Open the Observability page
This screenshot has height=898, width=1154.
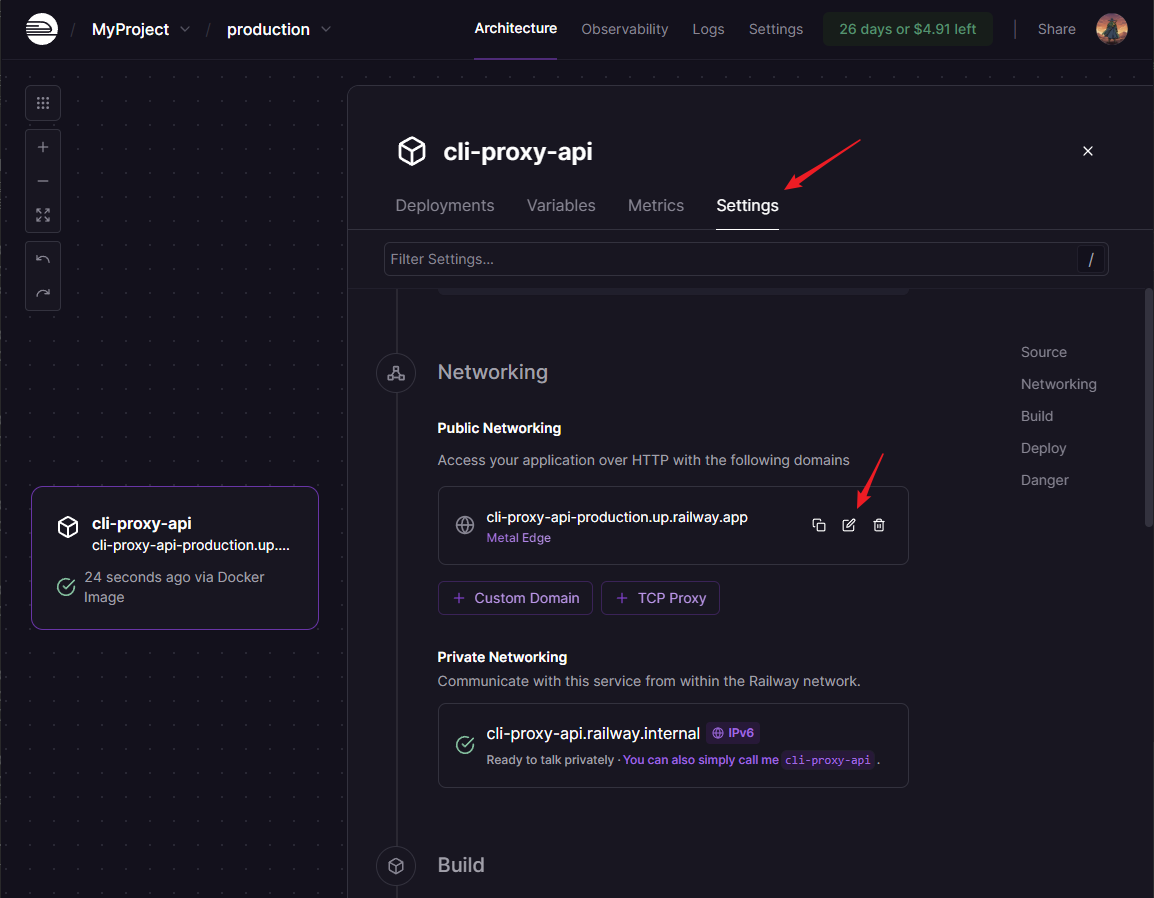[x=624, y=29]
